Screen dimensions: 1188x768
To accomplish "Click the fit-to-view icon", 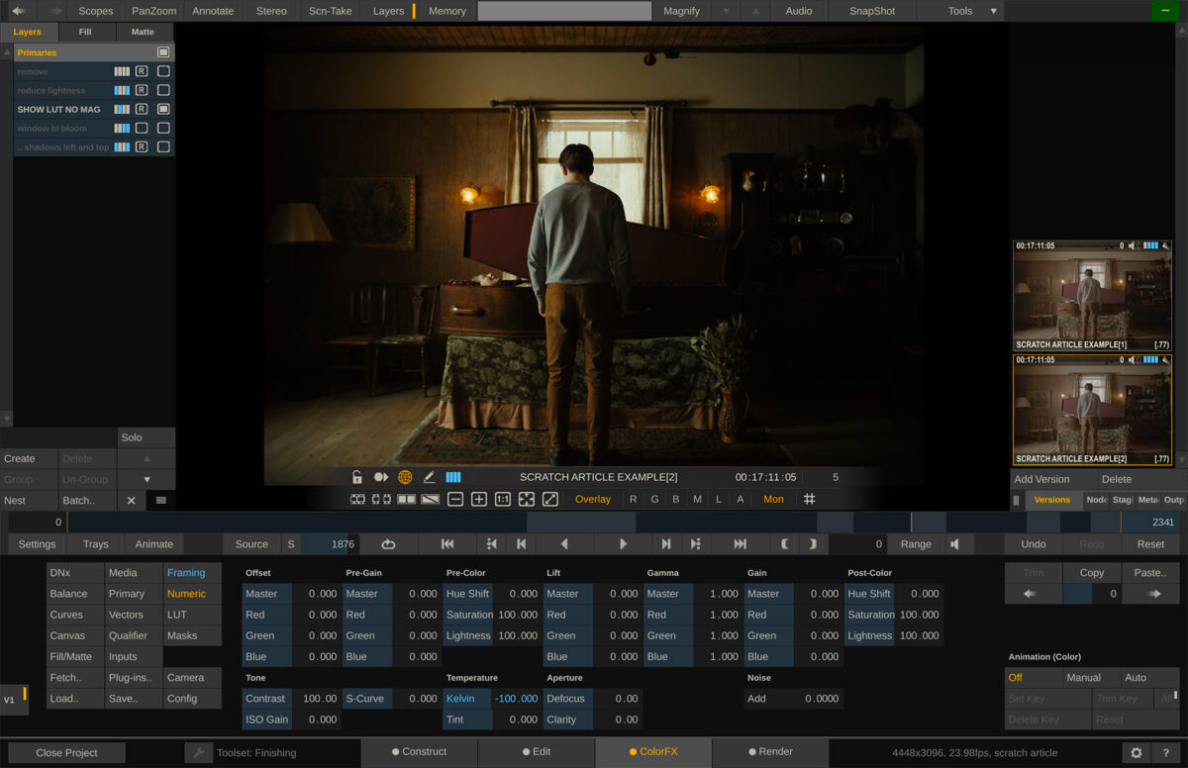I will [x=527, y=499].
